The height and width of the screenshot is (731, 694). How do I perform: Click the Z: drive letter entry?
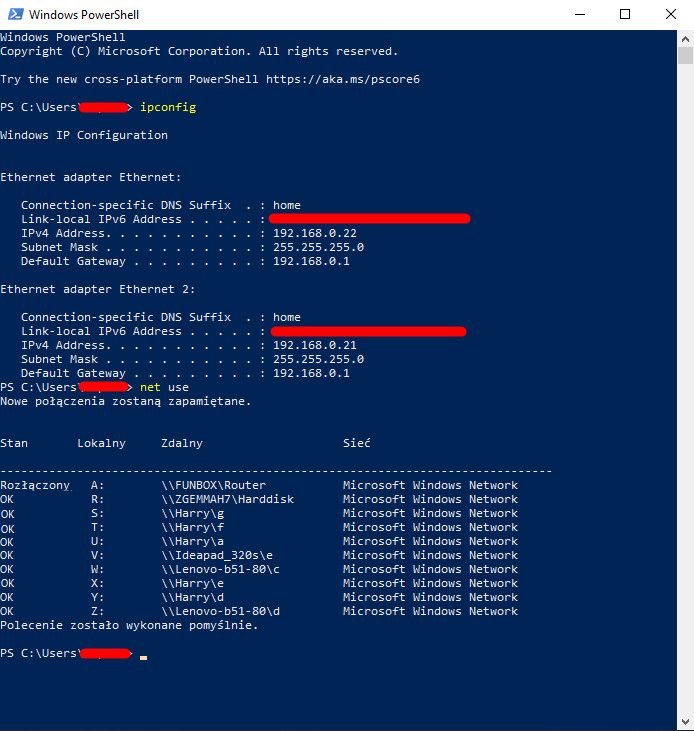click(x=97, y=611)
